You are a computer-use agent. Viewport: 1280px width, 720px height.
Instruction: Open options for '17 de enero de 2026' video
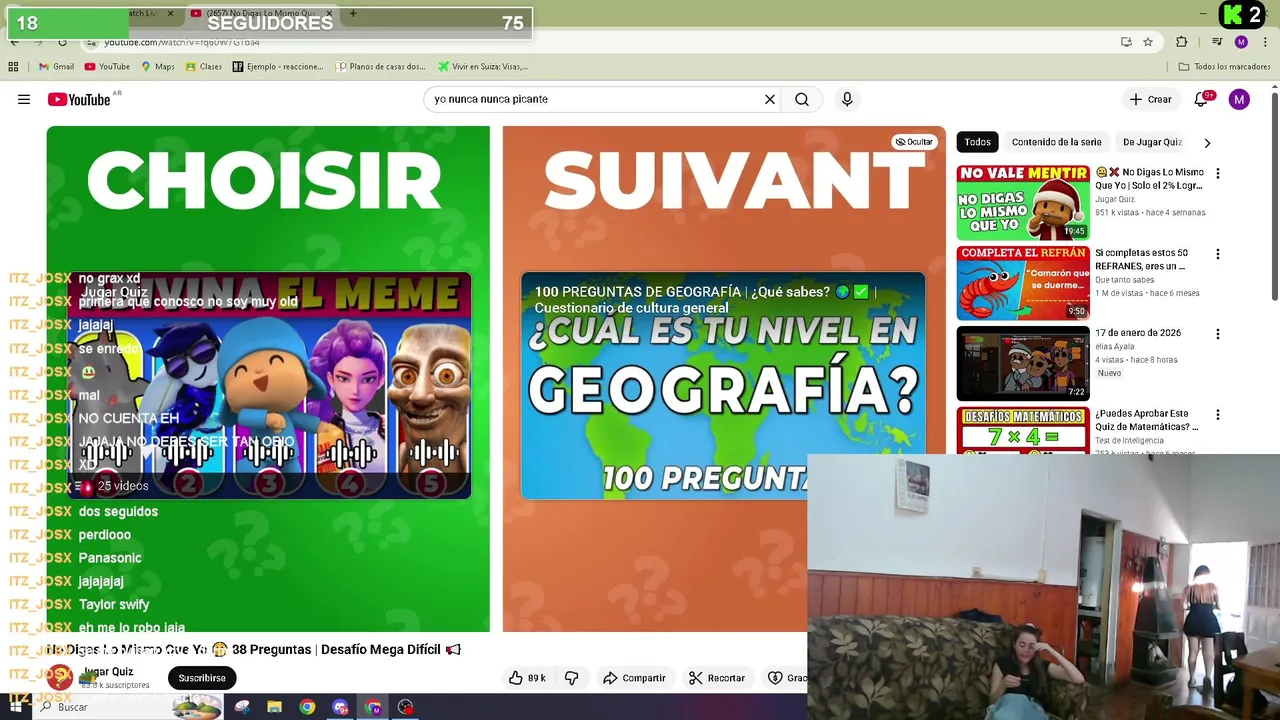point(1217,334)
